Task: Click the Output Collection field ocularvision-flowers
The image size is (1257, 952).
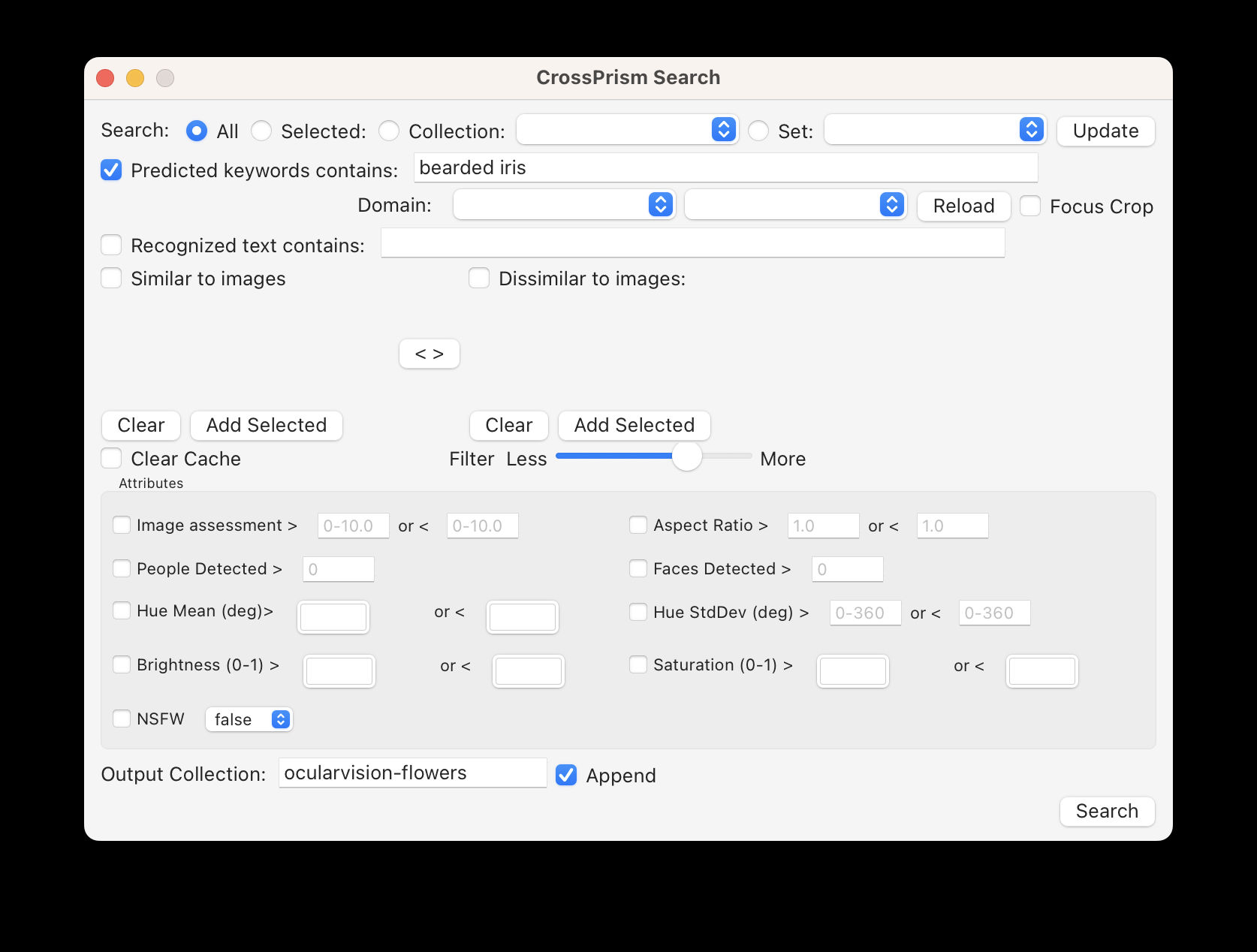Action: [x=413, y=773]
